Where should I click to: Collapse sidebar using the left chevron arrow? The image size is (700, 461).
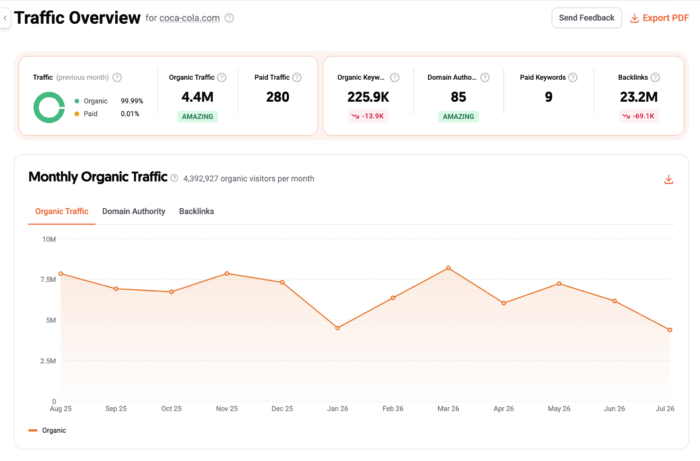(x=5, y=18)
